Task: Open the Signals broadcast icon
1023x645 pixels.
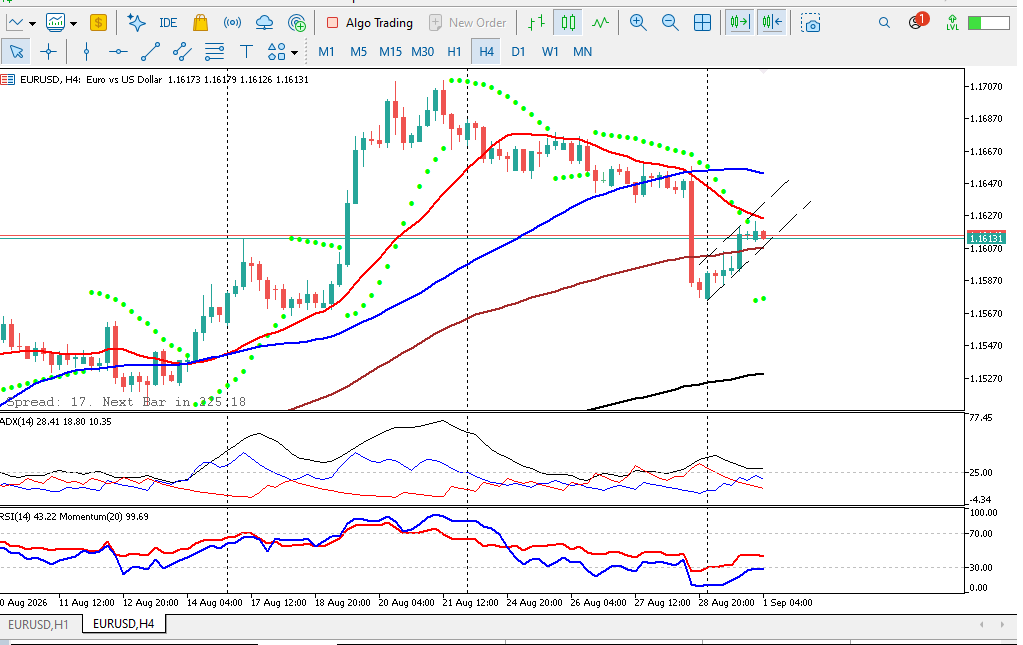Action: tap(232, 23)
